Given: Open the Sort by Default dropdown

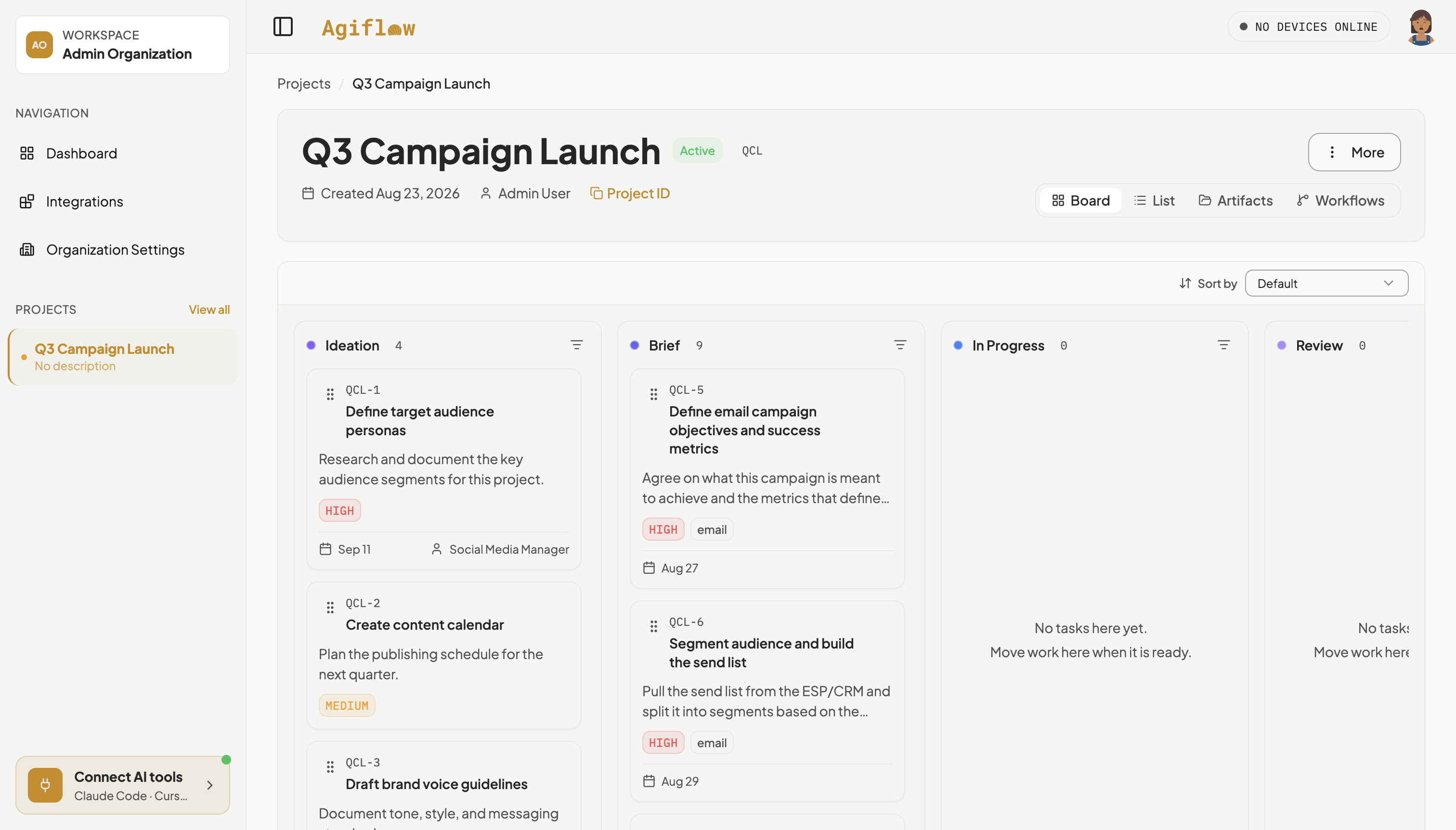Looking at the screenshot, I should coord(1326,283).
